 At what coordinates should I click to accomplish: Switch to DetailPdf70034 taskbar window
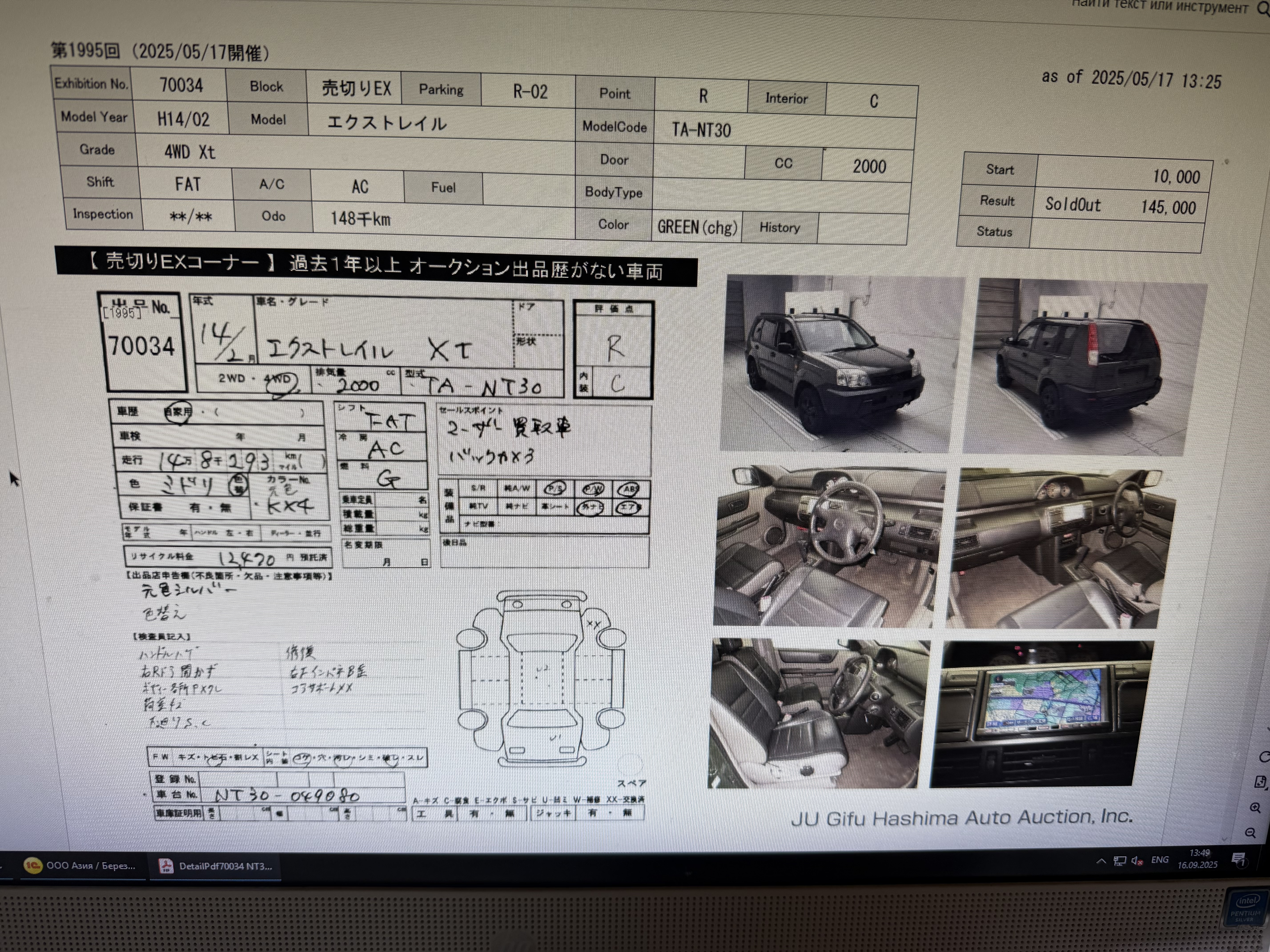216,866
